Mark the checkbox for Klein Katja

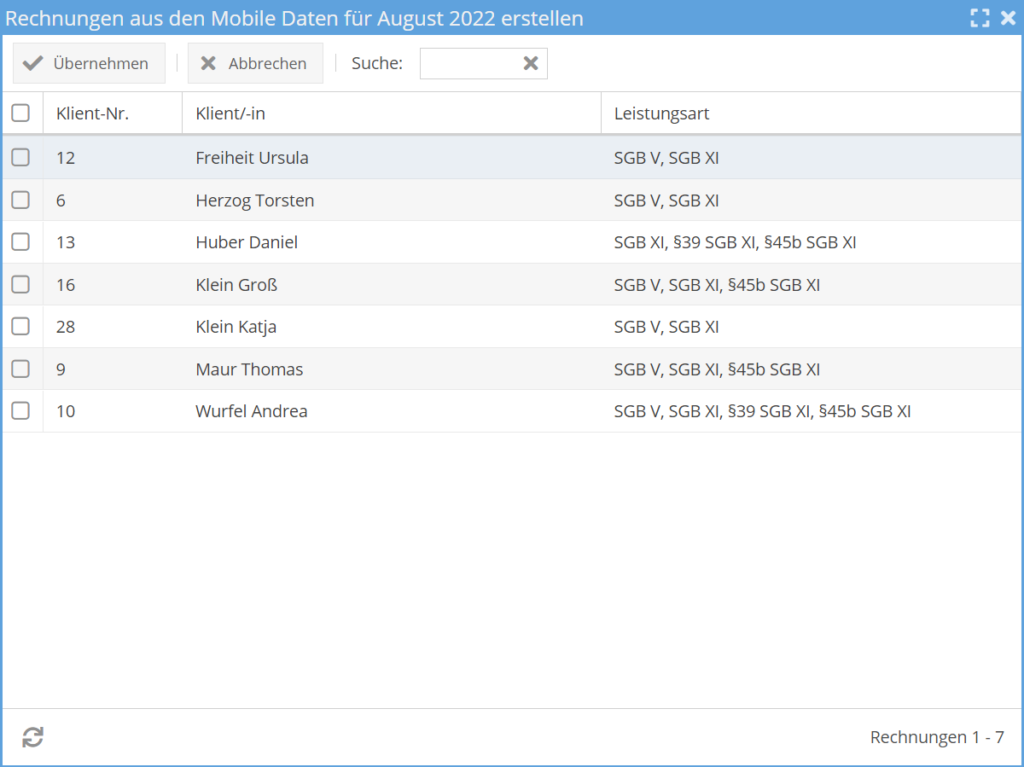(21, 327)
